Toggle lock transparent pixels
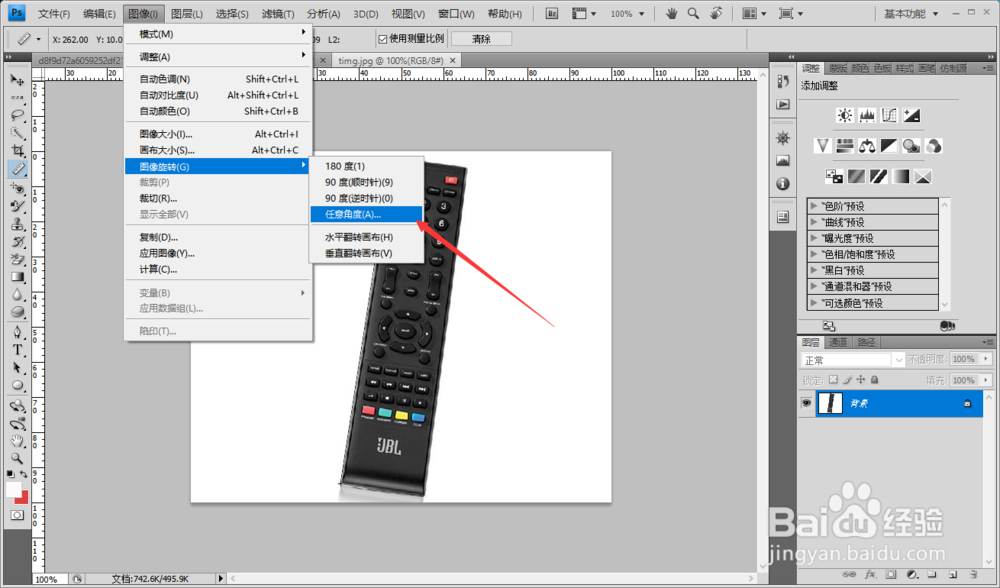 tap(833, 379)
